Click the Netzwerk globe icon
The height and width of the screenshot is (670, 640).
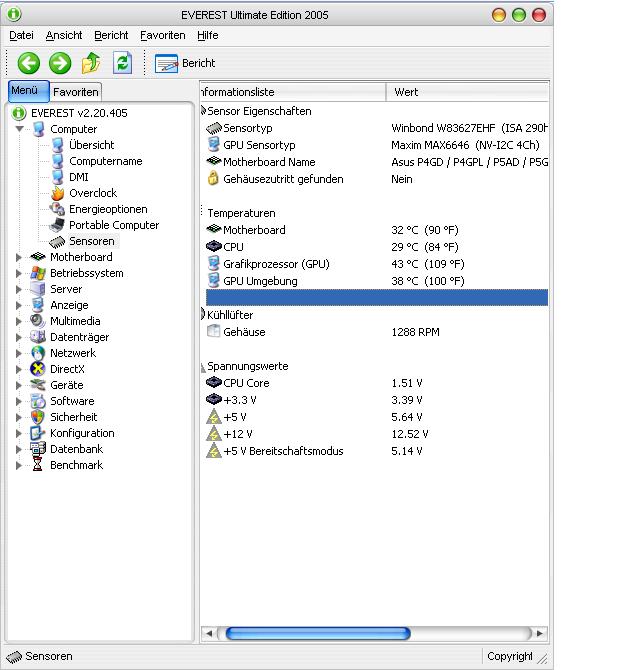[38, 353]
